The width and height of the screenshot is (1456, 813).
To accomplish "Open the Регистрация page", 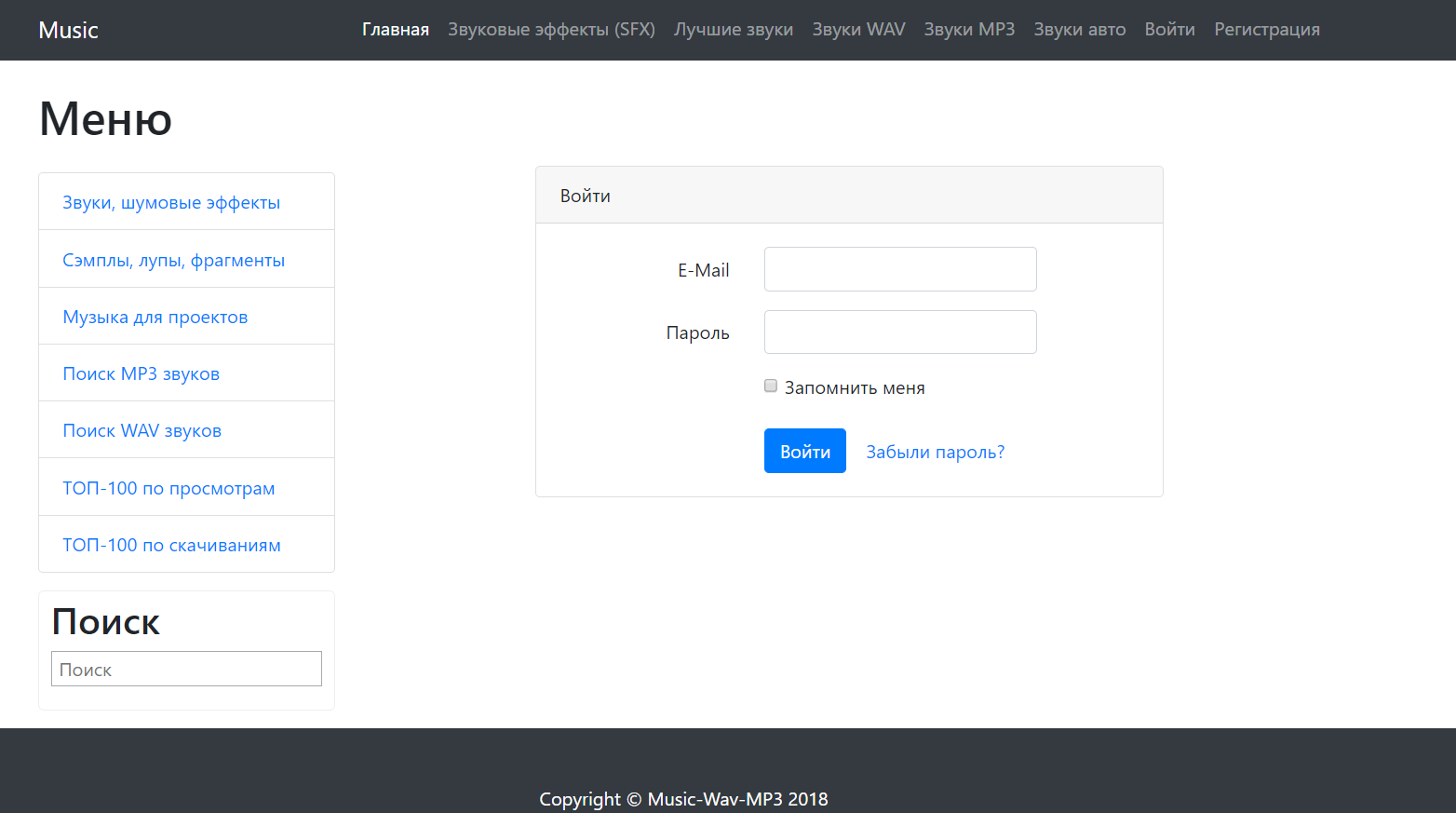I will pos(1266,30).
